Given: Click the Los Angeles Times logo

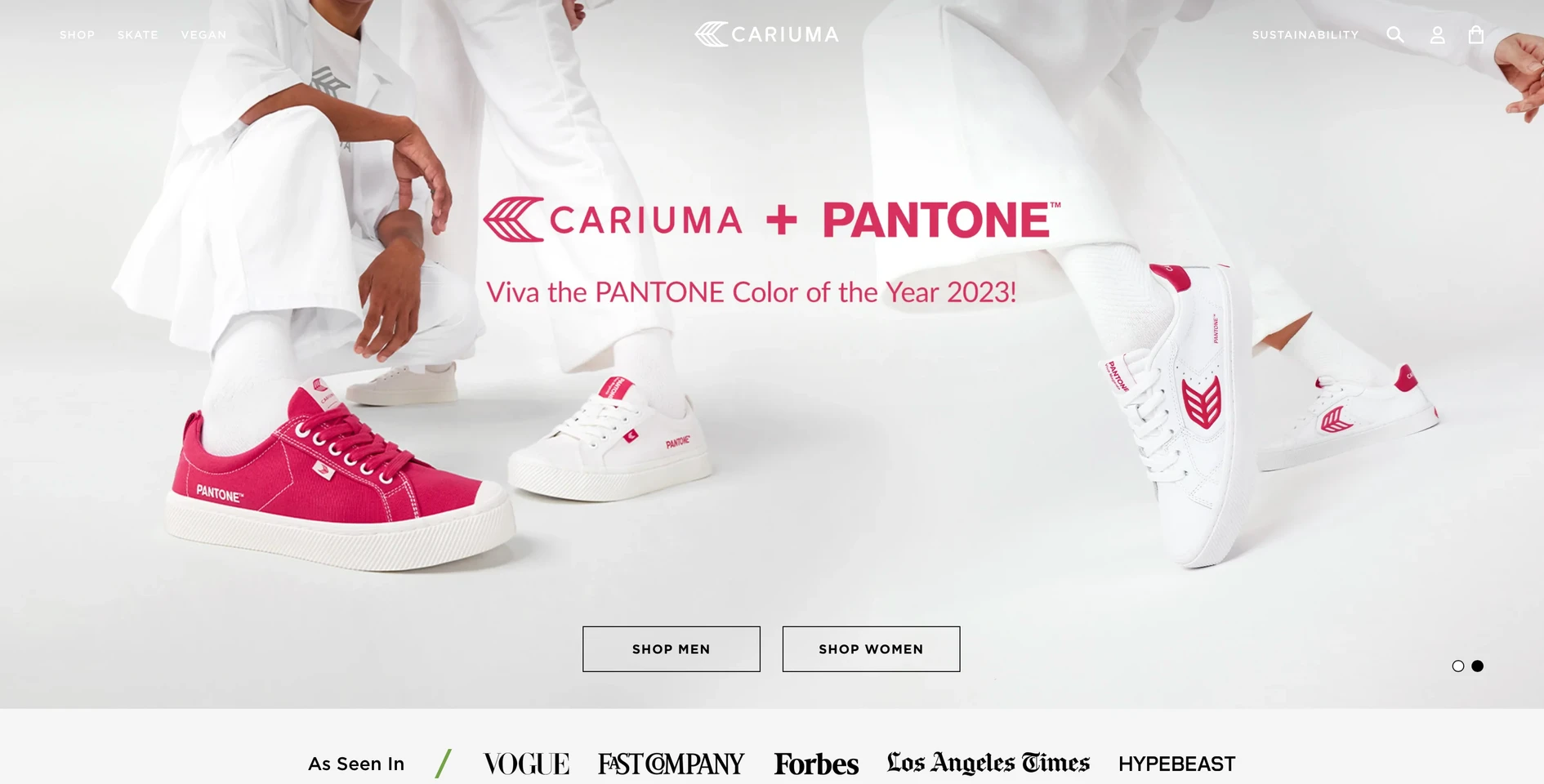Looking at the screenshot, I should 988,763.
